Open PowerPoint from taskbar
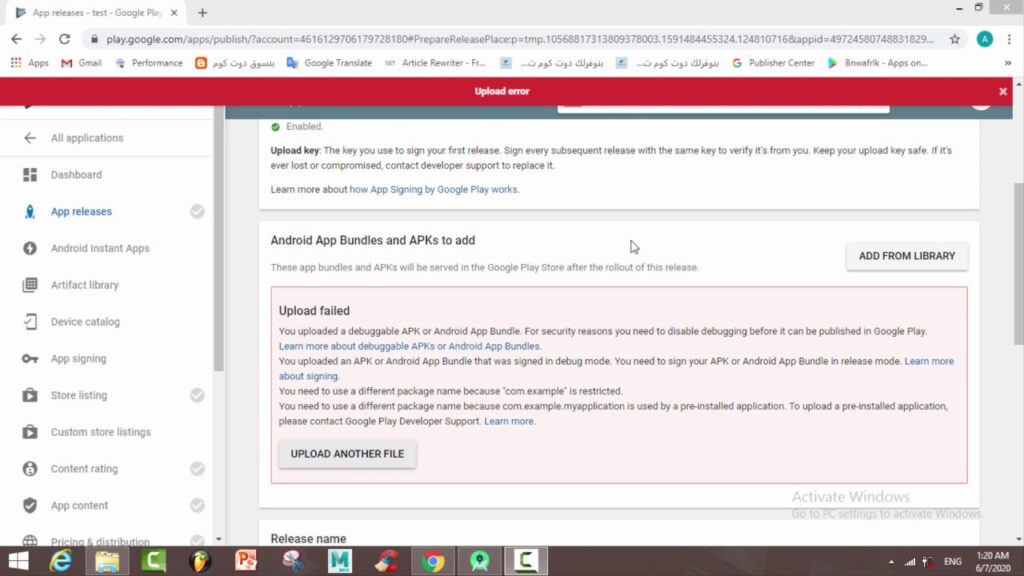This screenshot has height=576, width=1024. (x=246, y=561)
